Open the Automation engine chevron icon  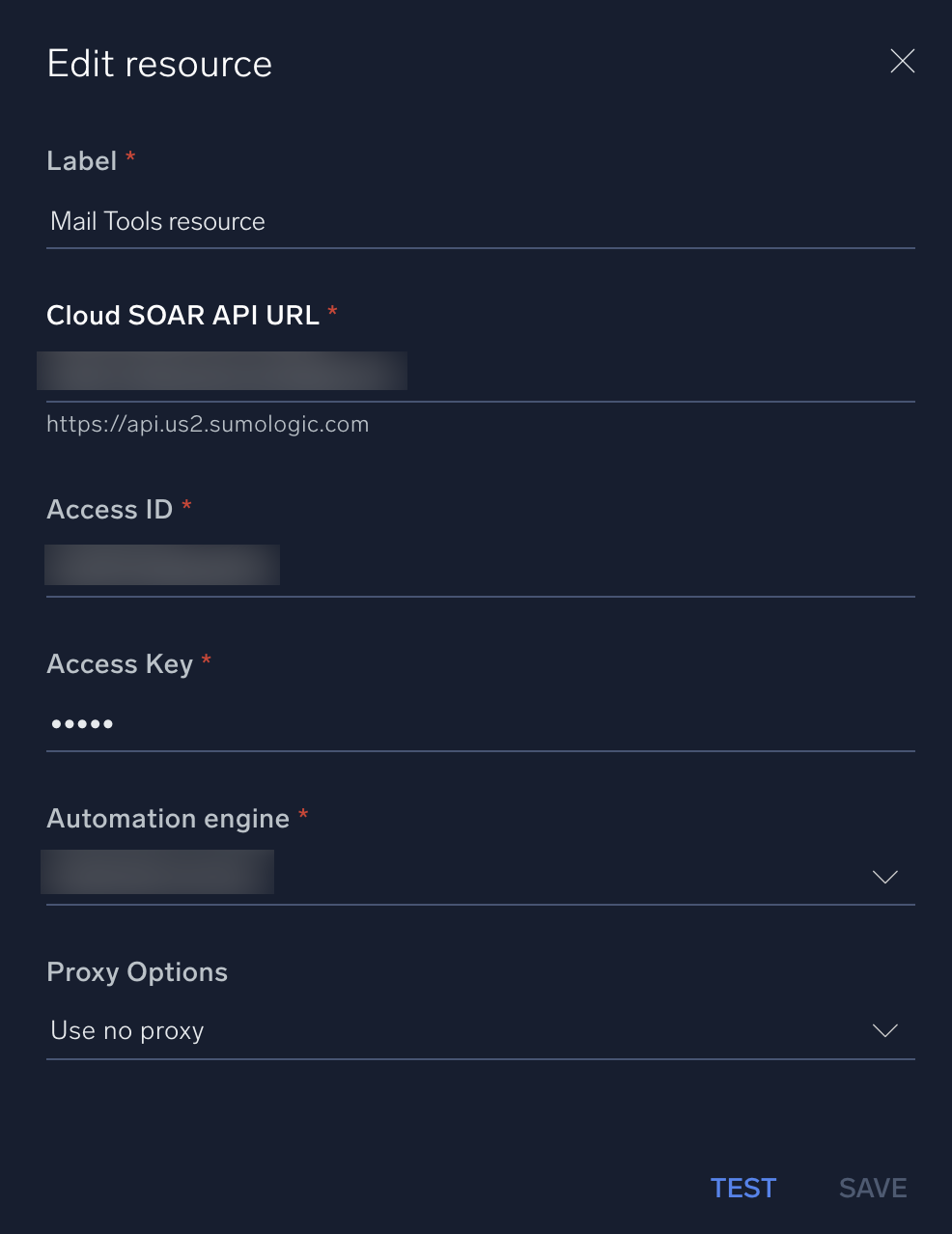(884, 877)
